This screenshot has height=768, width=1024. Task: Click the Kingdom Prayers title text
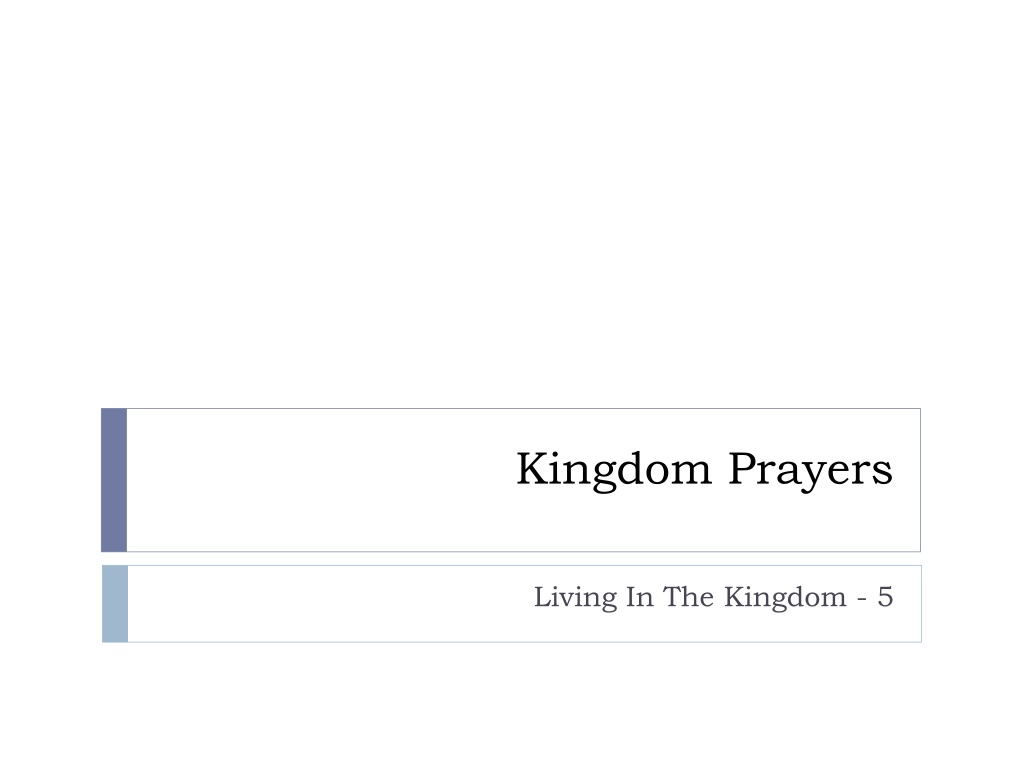click(x=704, y=470)
